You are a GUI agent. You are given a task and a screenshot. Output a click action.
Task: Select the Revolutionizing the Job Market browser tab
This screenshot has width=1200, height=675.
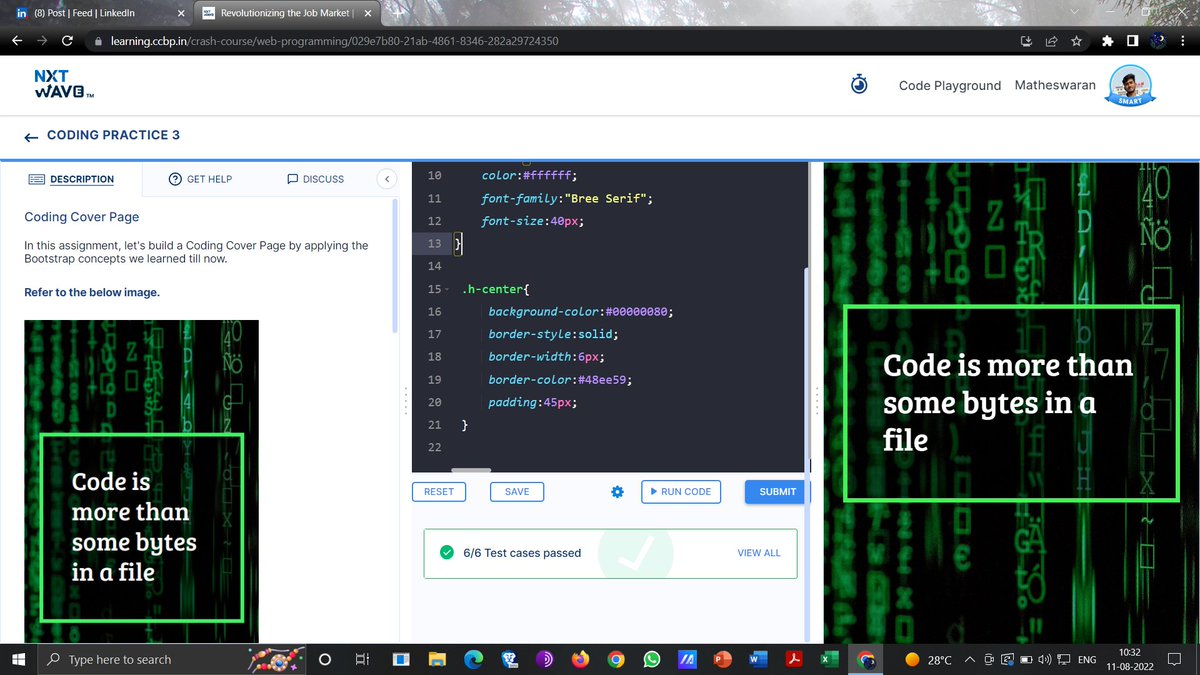click(287, 12)
